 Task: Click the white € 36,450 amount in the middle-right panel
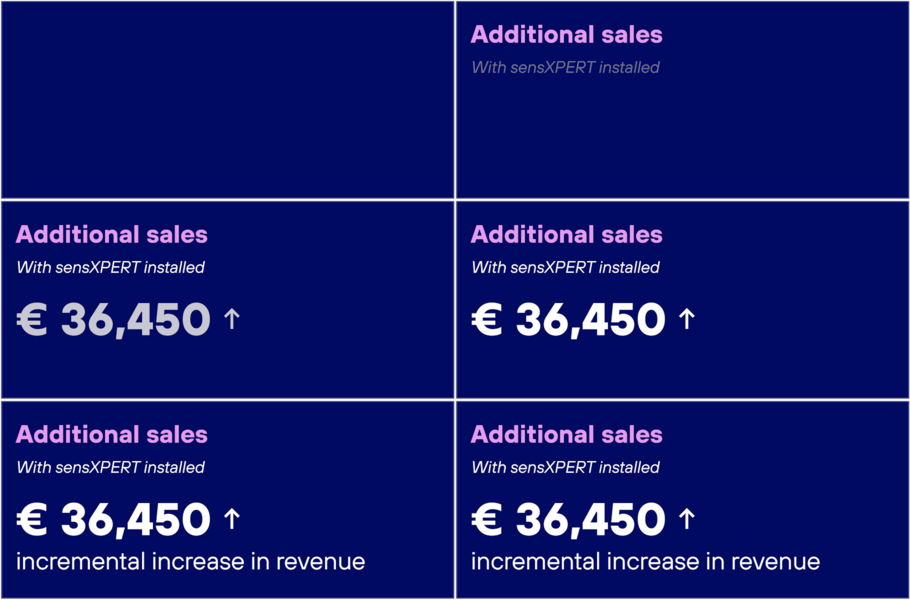tap(568, 320)
